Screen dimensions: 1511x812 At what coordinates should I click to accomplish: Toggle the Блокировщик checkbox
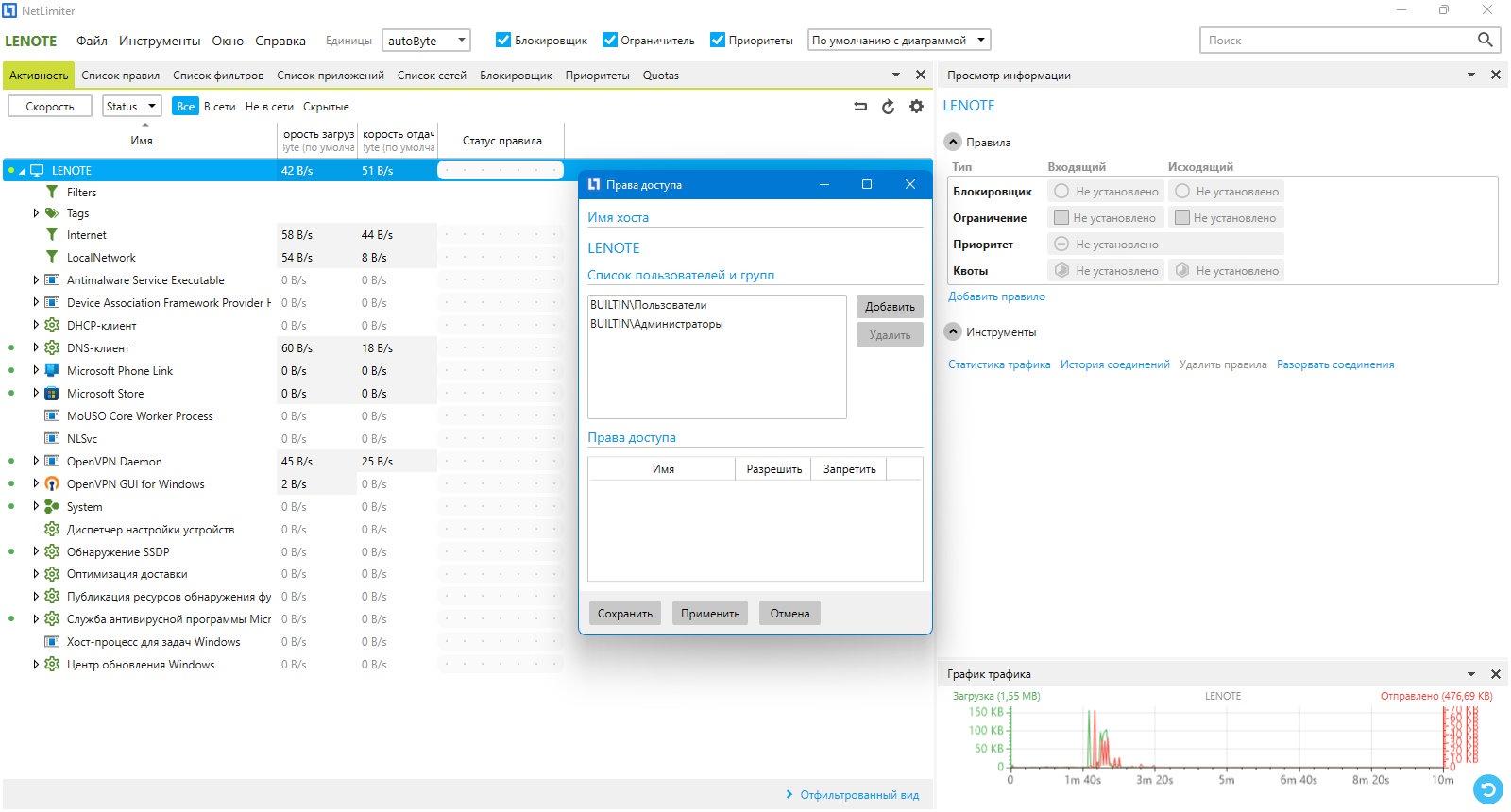pos(503,40)
